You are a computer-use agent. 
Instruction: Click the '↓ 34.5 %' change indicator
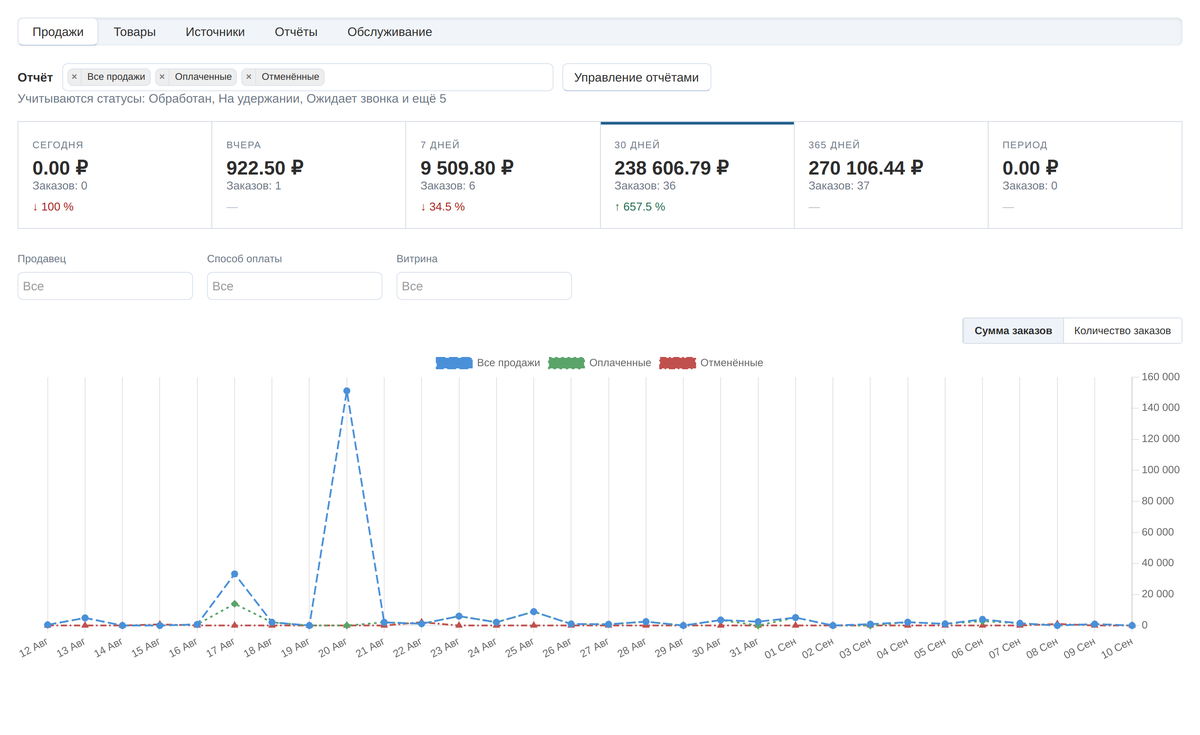pyautogui.click(x=443, y=207)
